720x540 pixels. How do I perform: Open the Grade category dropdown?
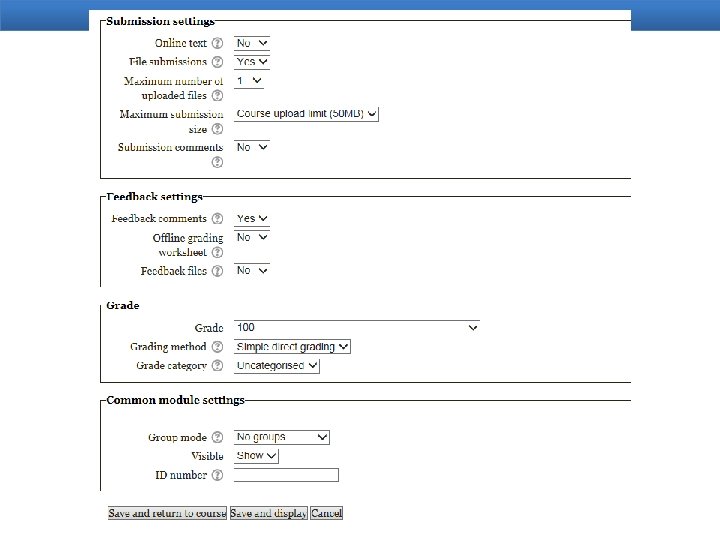276,366
